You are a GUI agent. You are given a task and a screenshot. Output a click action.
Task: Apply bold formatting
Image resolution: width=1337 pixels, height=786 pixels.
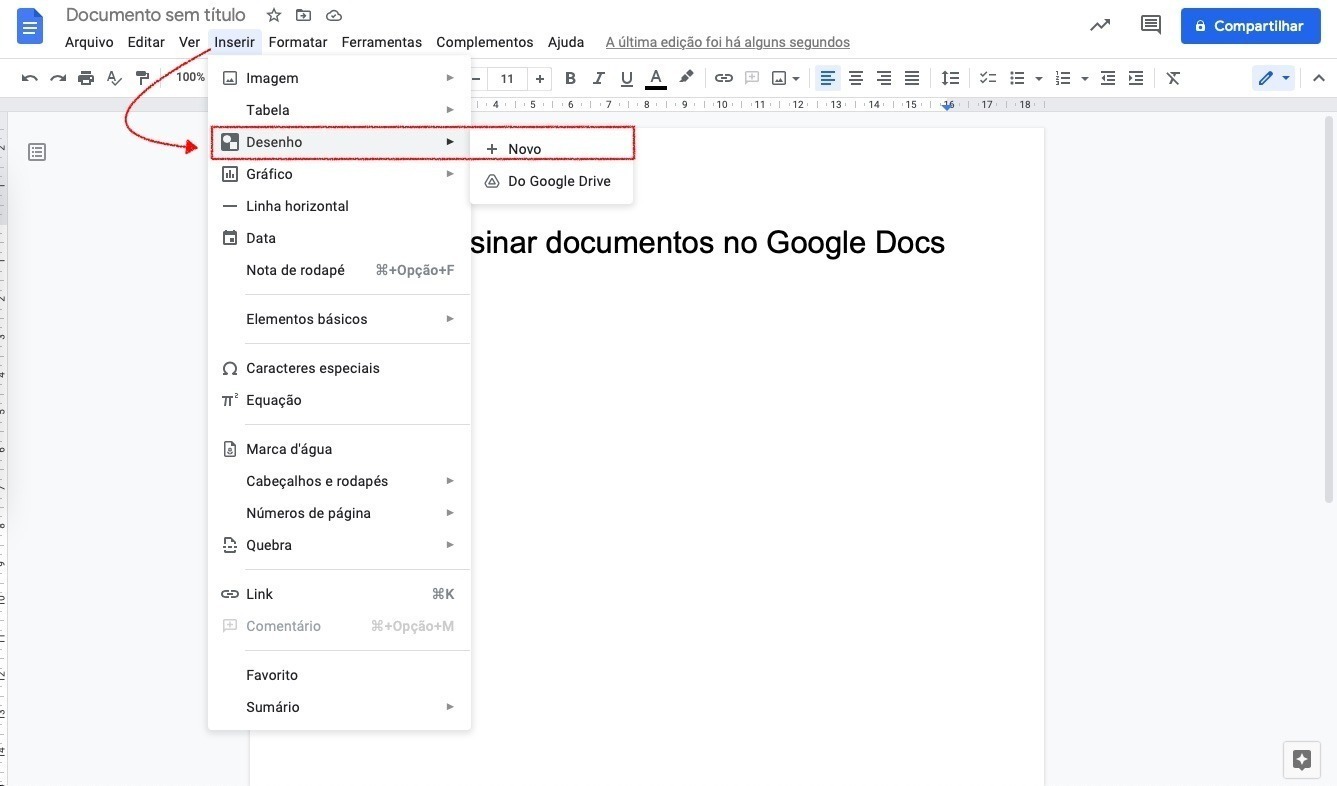click(570, 78)
